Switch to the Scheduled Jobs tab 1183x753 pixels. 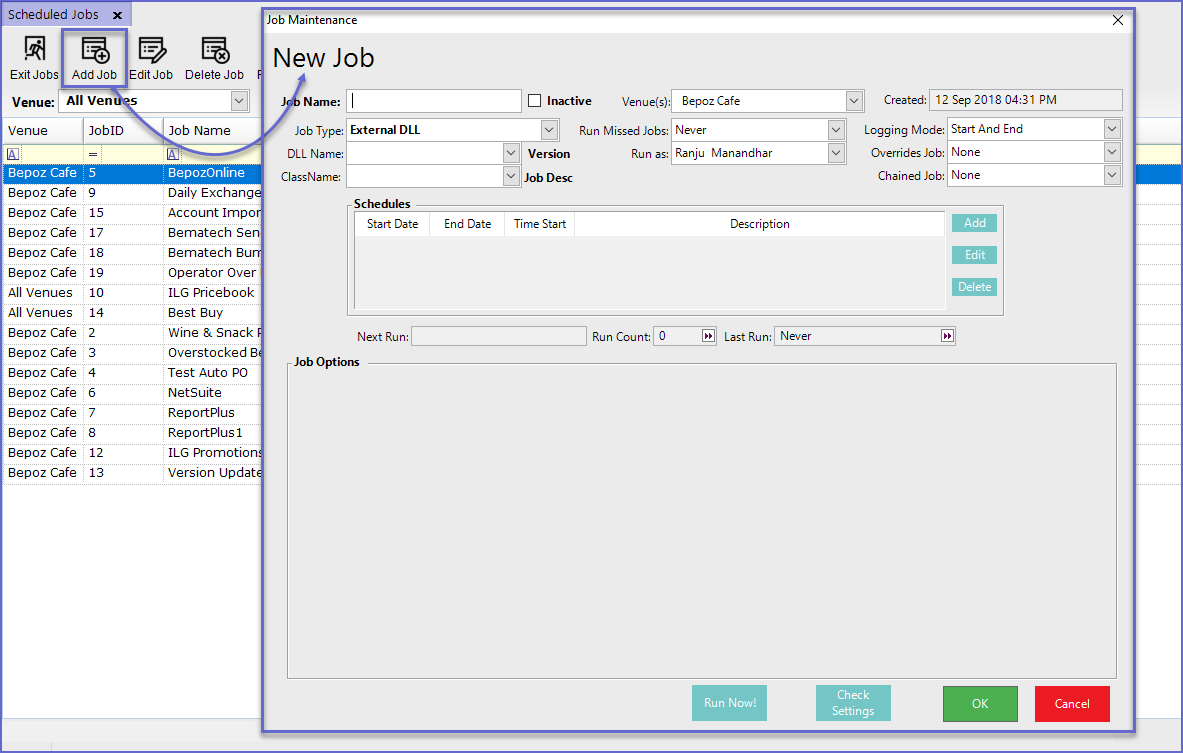pyautogui.click(x=56, y=16)
